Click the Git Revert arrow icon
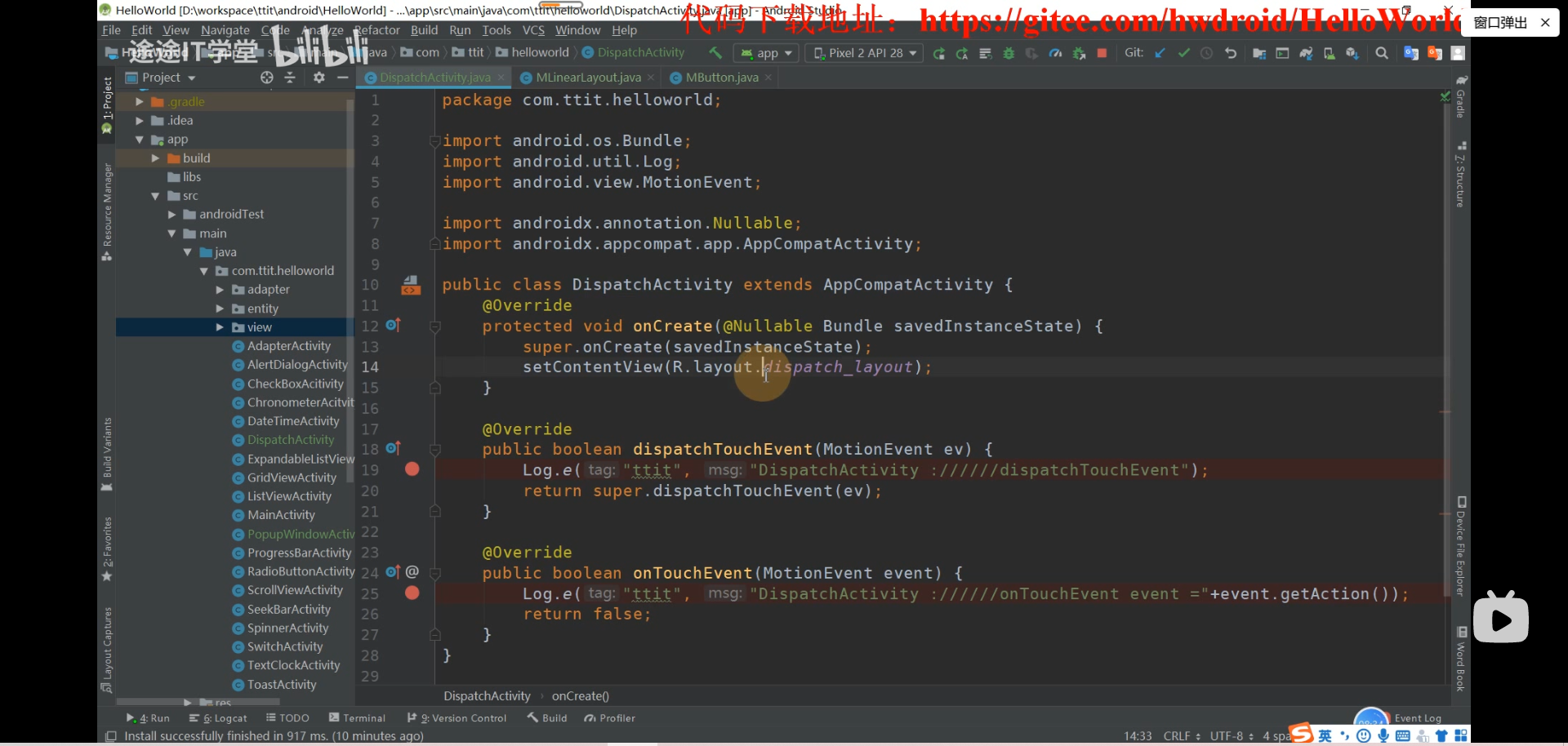Viewport: 1568px width, 746px height. pos(1230,53)
